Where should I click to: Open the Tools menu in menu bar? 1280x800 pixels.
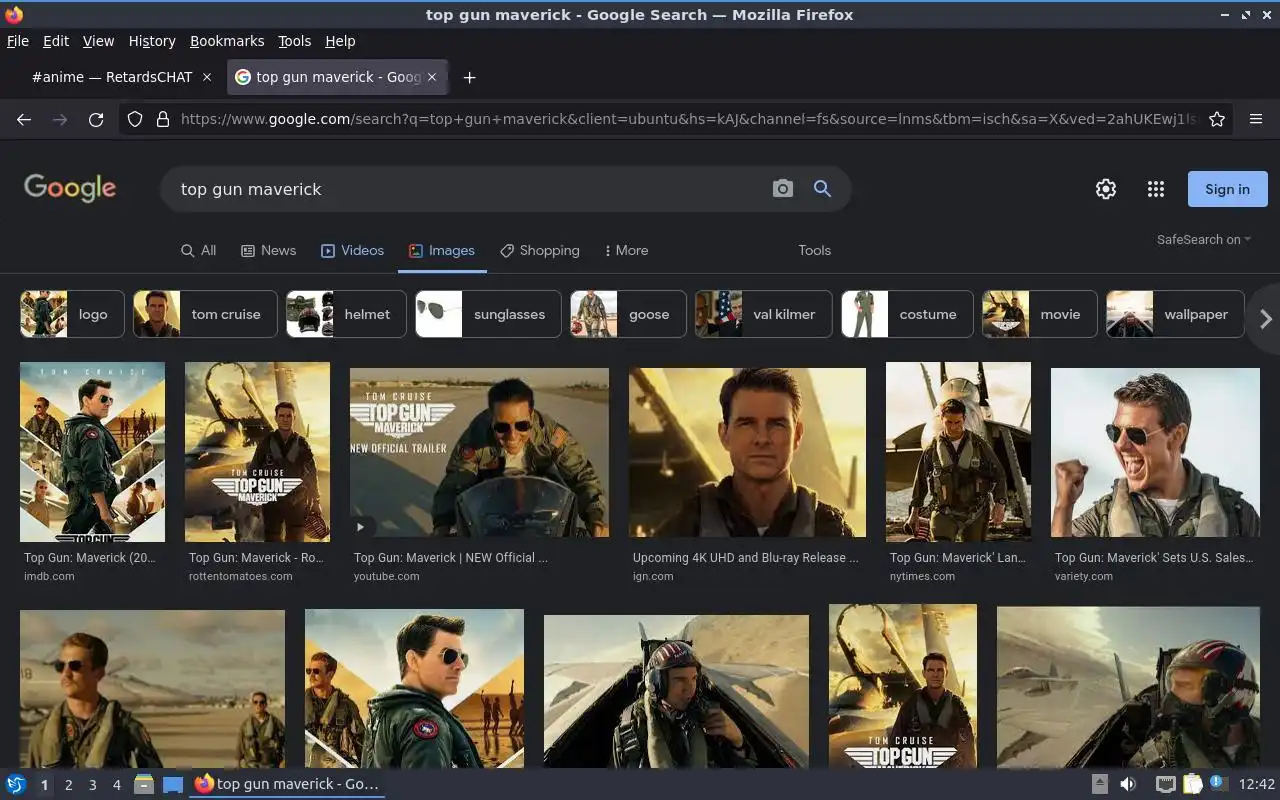click(x=294, y=41)
